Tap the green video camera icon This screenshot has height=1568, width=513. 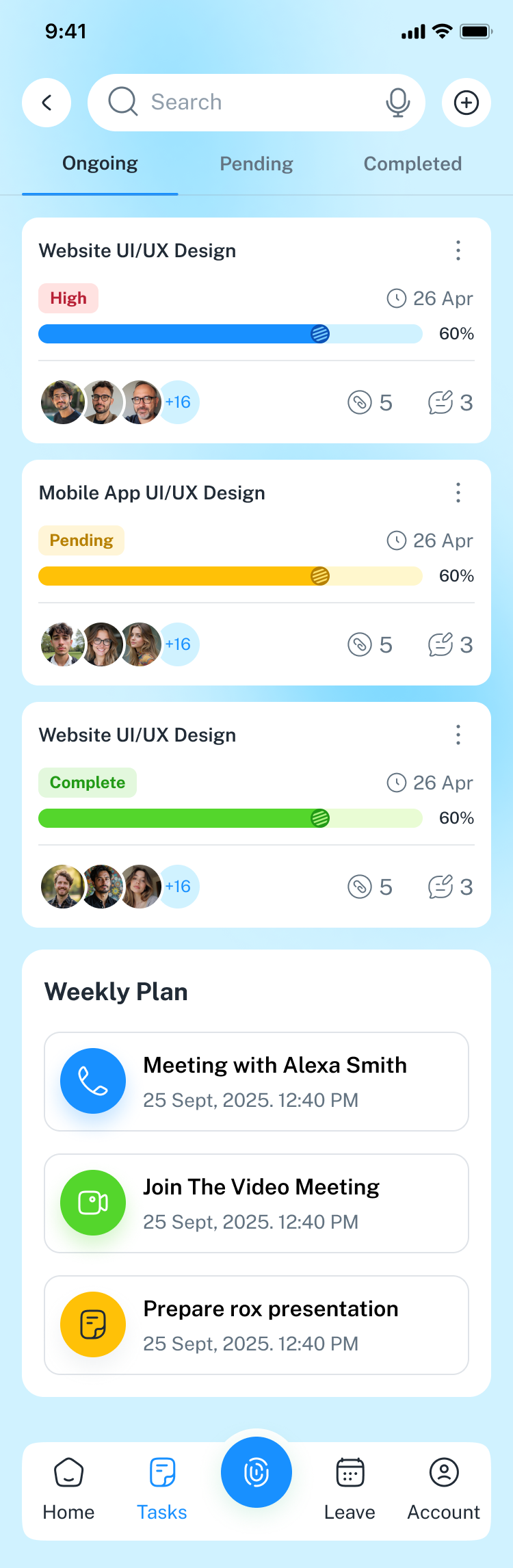(x=93, y=1203)
